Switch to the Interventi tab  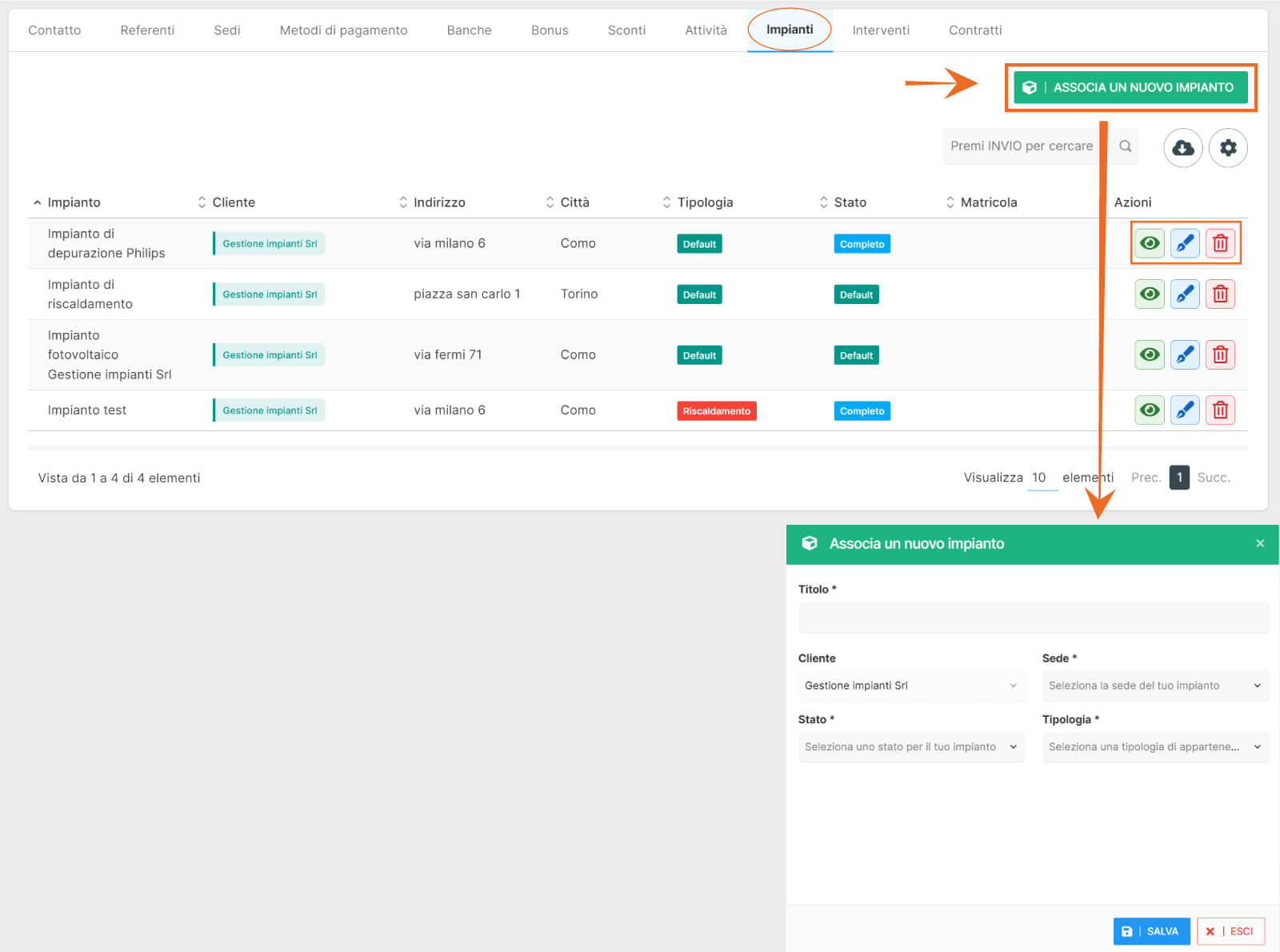click(x=880, y=30)
